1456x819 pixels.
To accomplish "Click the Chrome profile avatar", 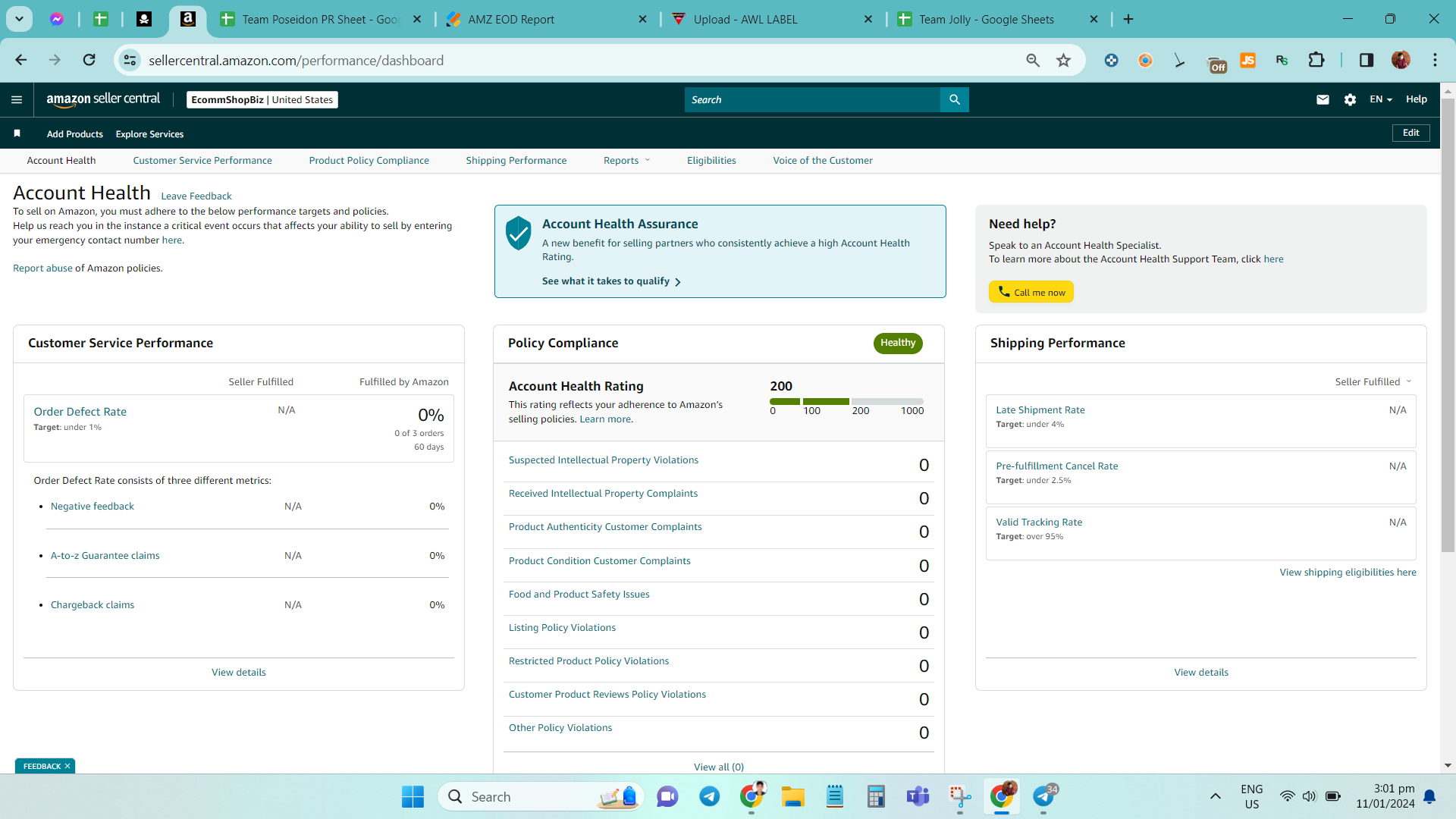I will pos(1401,60).
